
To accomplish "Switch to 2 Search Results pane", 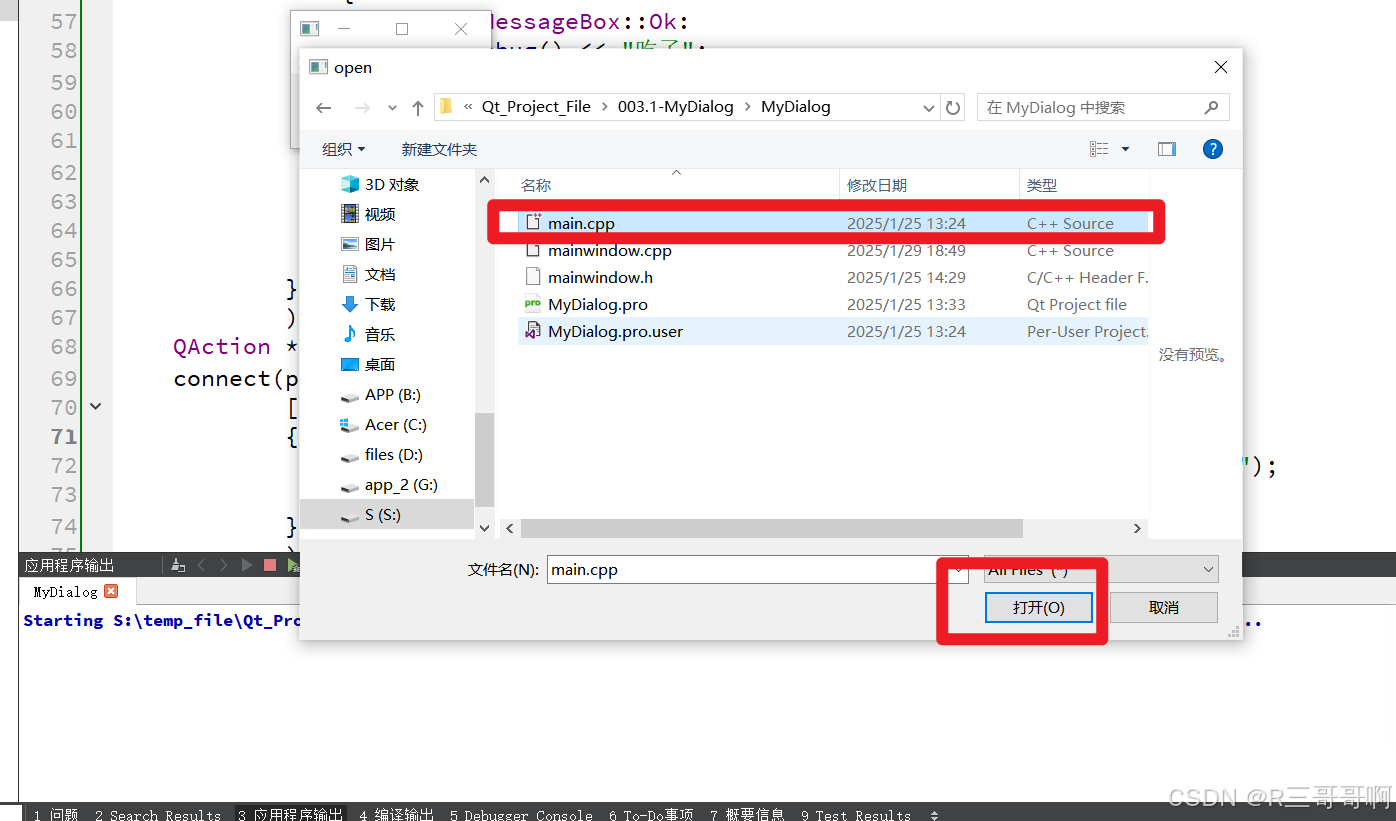I will (x=158, y=814).
